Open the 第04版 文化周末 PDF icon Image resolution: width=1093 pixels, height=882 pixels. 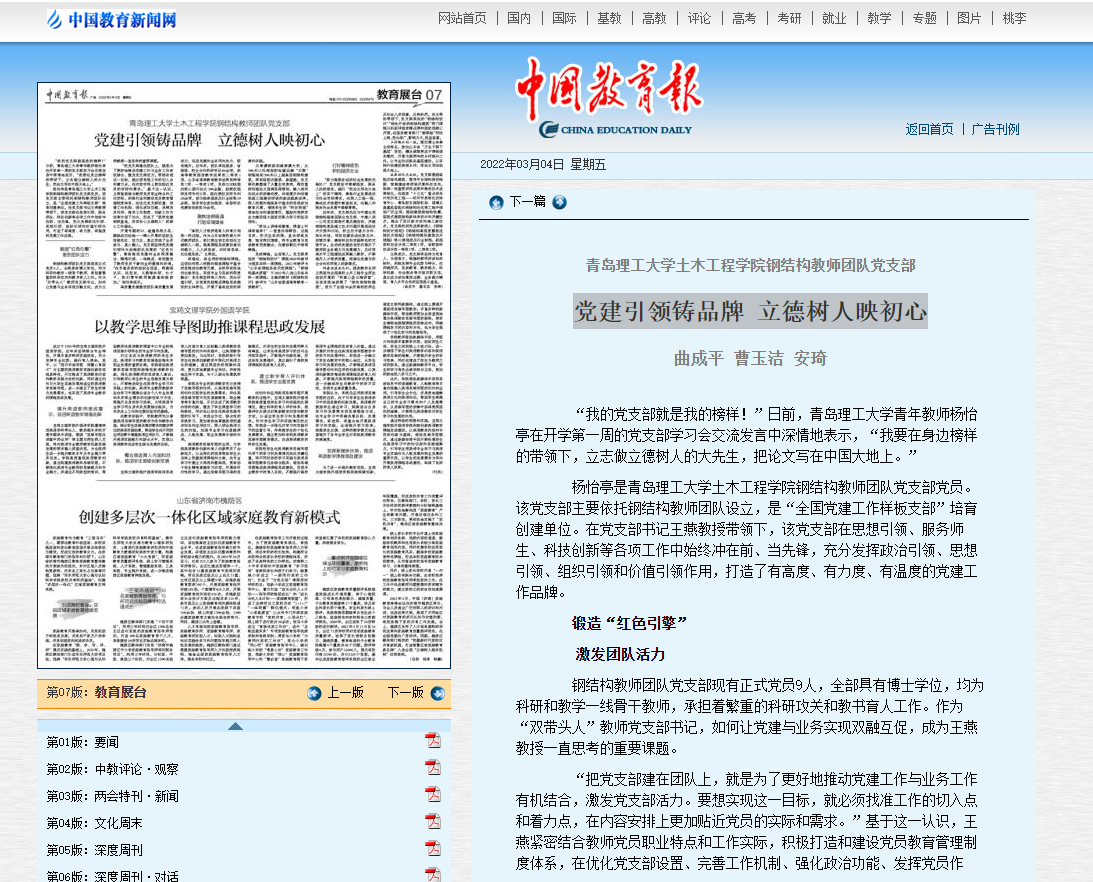(432, 822)
